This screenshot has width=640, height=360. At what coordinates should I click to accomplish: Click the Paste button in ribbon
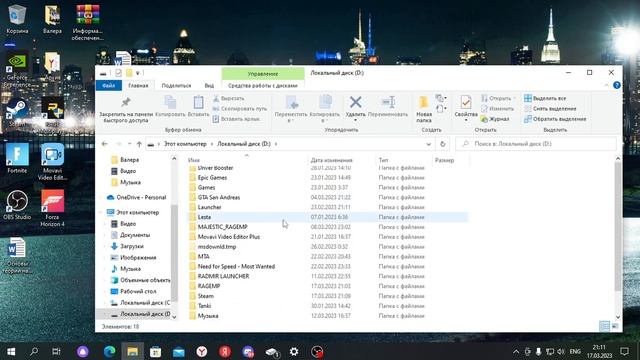(198, 106)
